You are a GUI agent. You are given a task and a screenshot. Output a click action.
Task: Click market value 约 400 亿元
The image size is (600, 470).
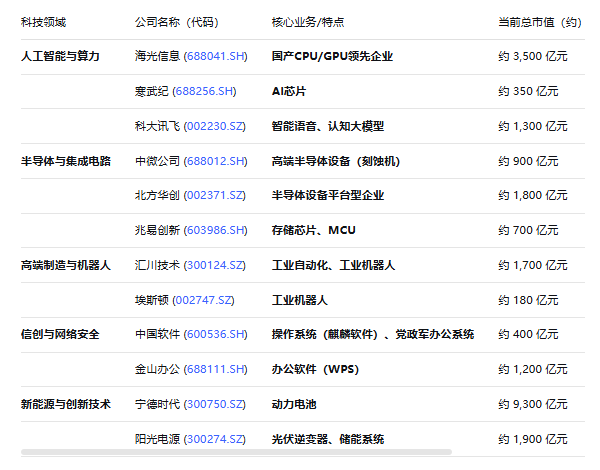click(528, 334)
